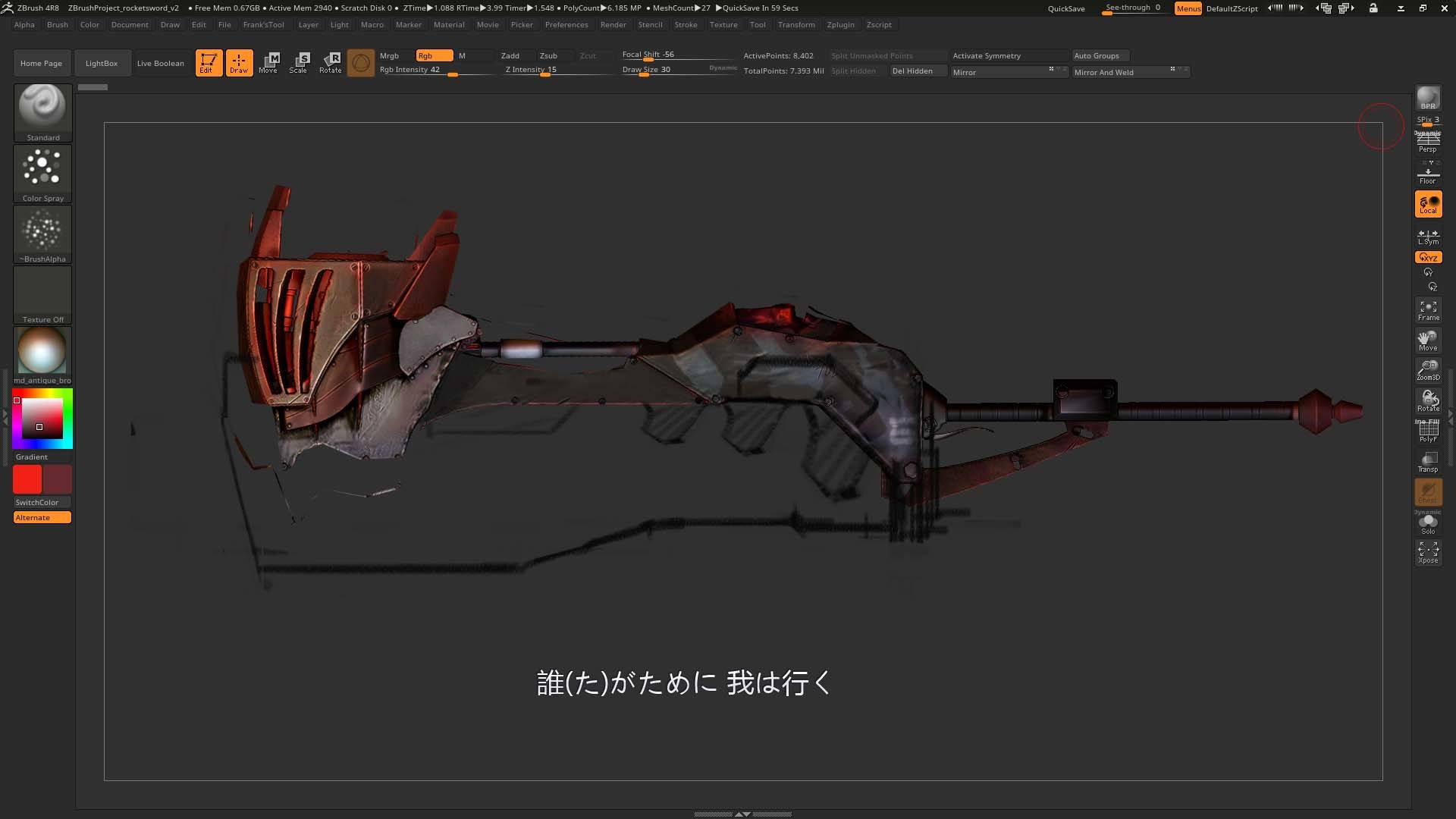The width and height of the screenshot is (1456, 819).
Task: Activate the Edit mode button
Action: click(x=209, y=63)
